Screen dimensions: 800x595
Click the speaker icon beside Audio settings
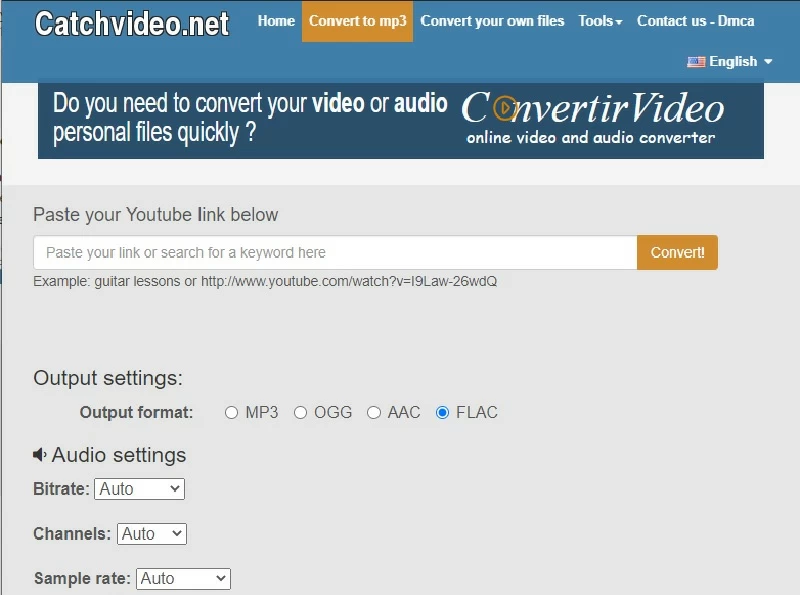(40, 455)
